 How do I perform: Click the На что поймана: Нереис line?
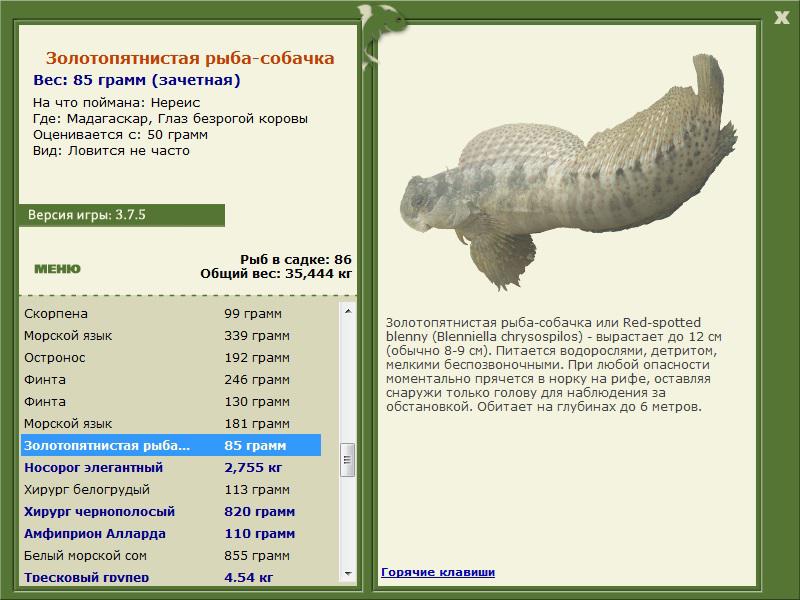(116, 103)
